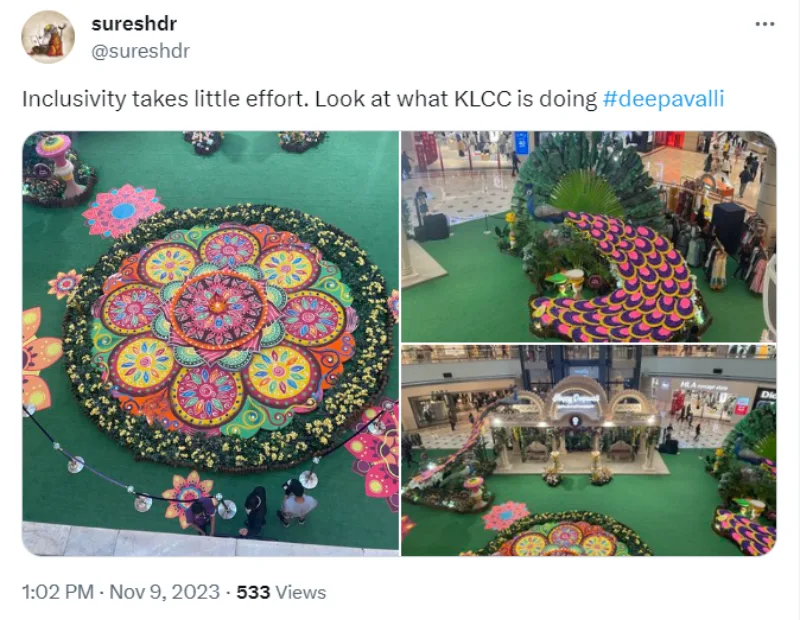Open the #deepavalli hashtag

(663, 99)
